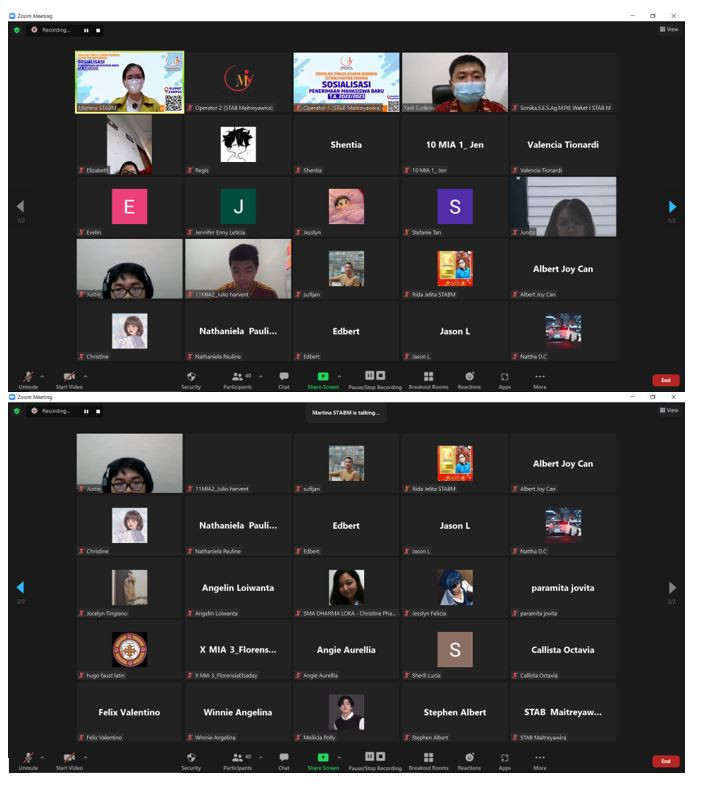Open the More menu in the bottom Zoom window
Image resolution: width=704 pixels, height=788 pixels.
[x=540, y=759]
